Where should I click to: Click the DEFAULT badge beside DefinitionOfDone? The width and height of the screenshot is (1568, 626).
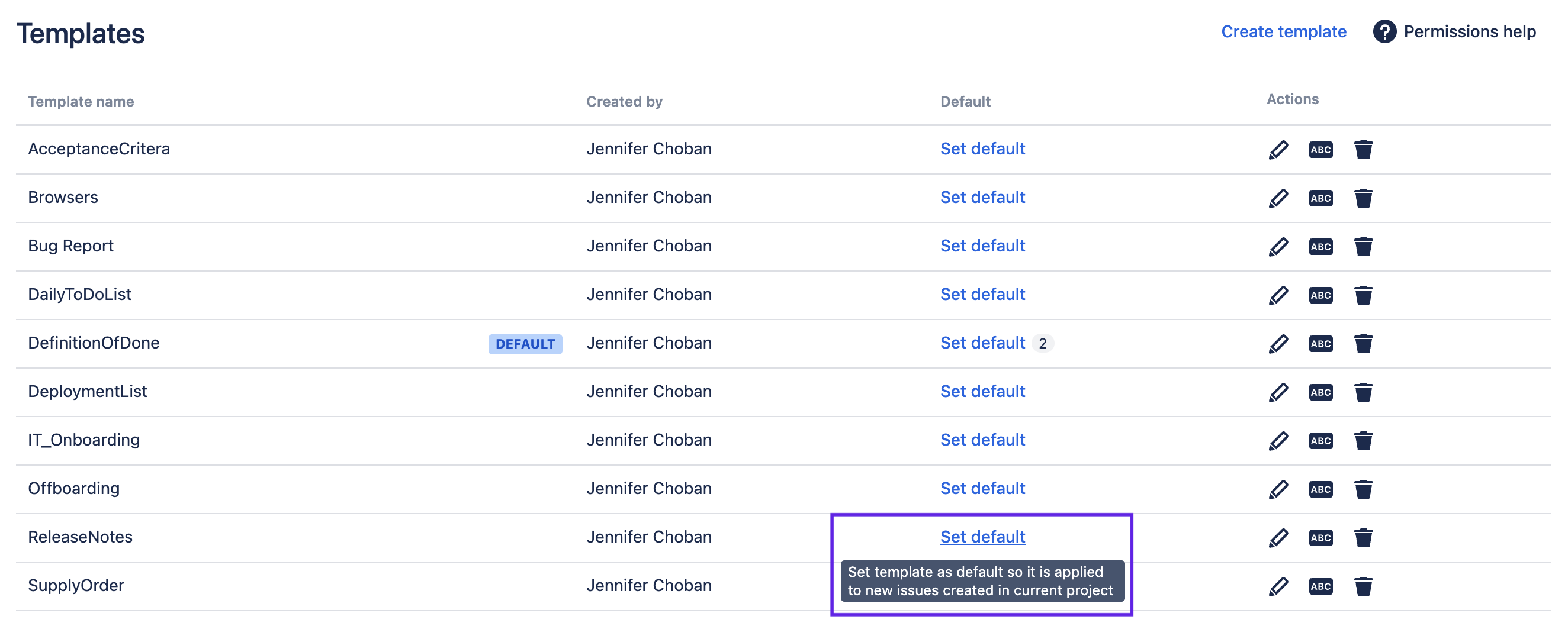click(x=525, y=344)
